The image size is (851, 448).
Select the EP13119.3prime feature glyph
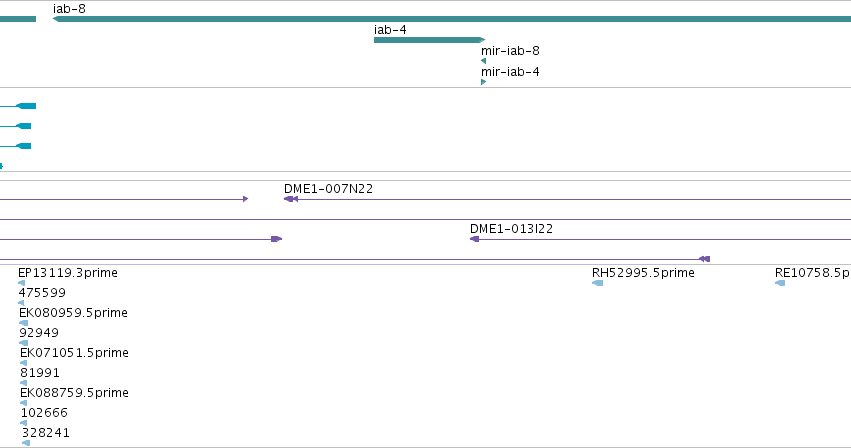(22, 283)
